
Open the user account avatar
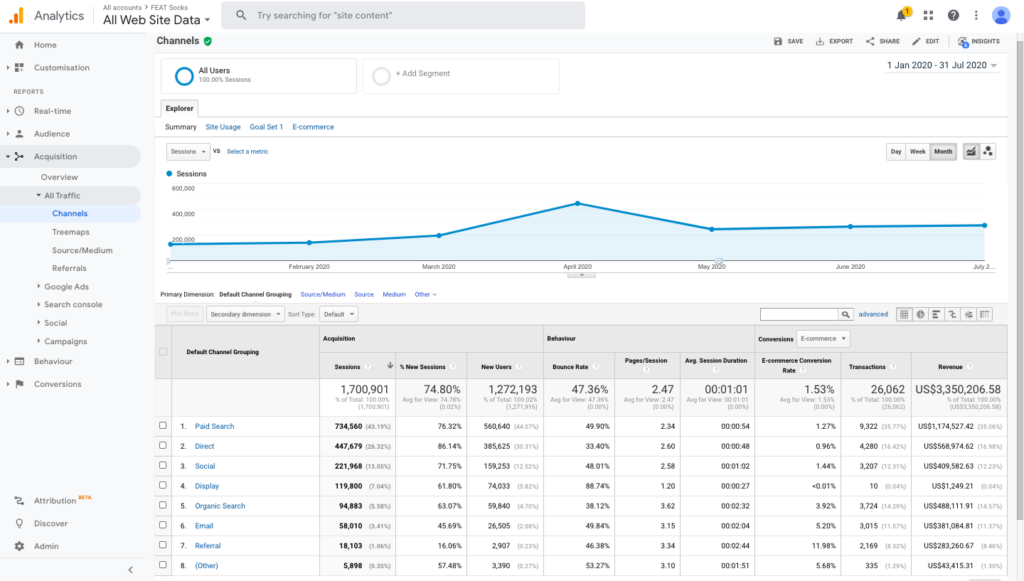(1000, 15)
